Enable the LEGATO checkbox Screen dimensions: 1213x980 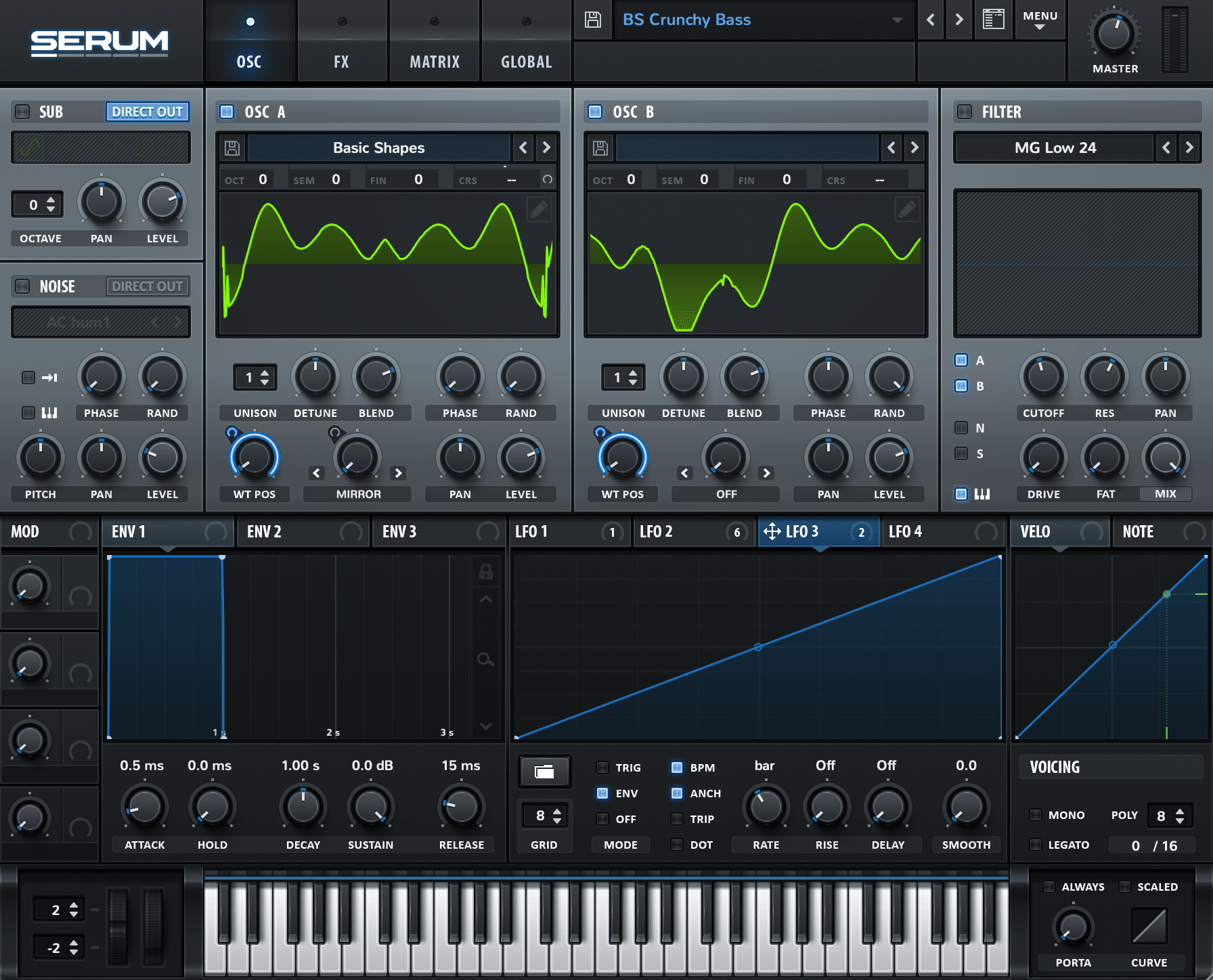pos(1036,845)
